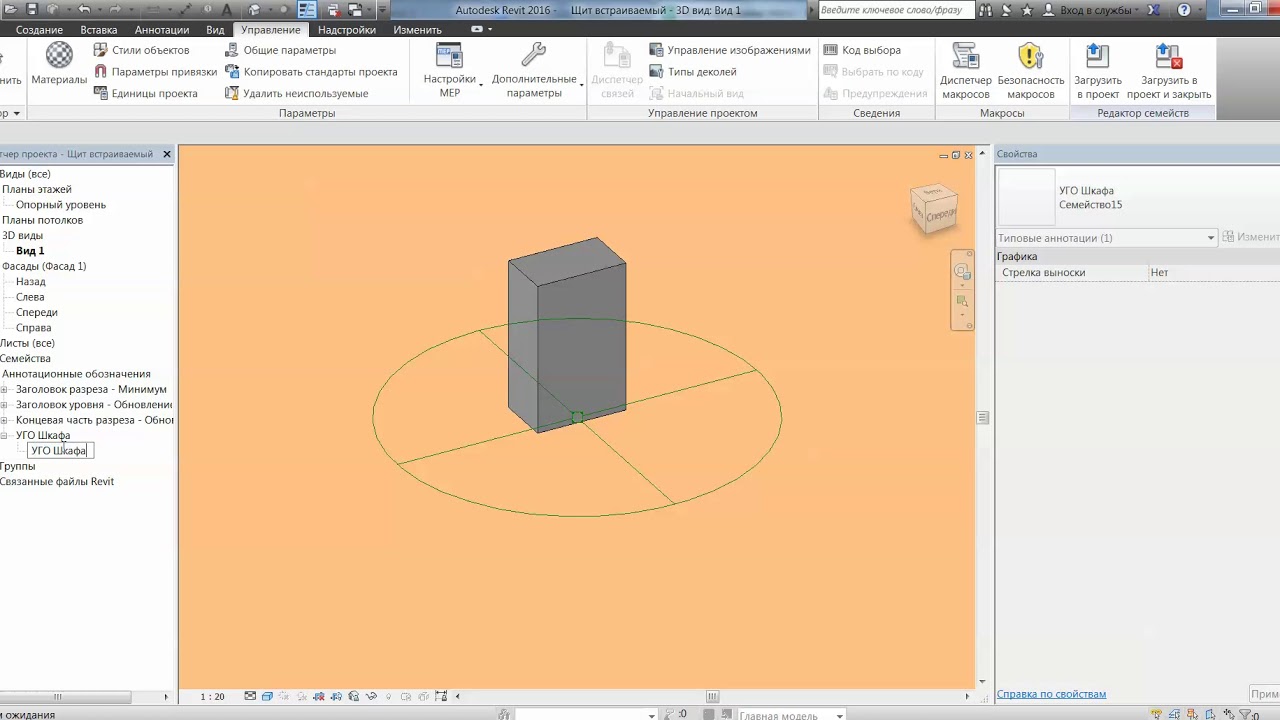Screen dimensions: 1280x720
Task: Click the Detail Level icon in view control bar
Action: pos(250,696)
